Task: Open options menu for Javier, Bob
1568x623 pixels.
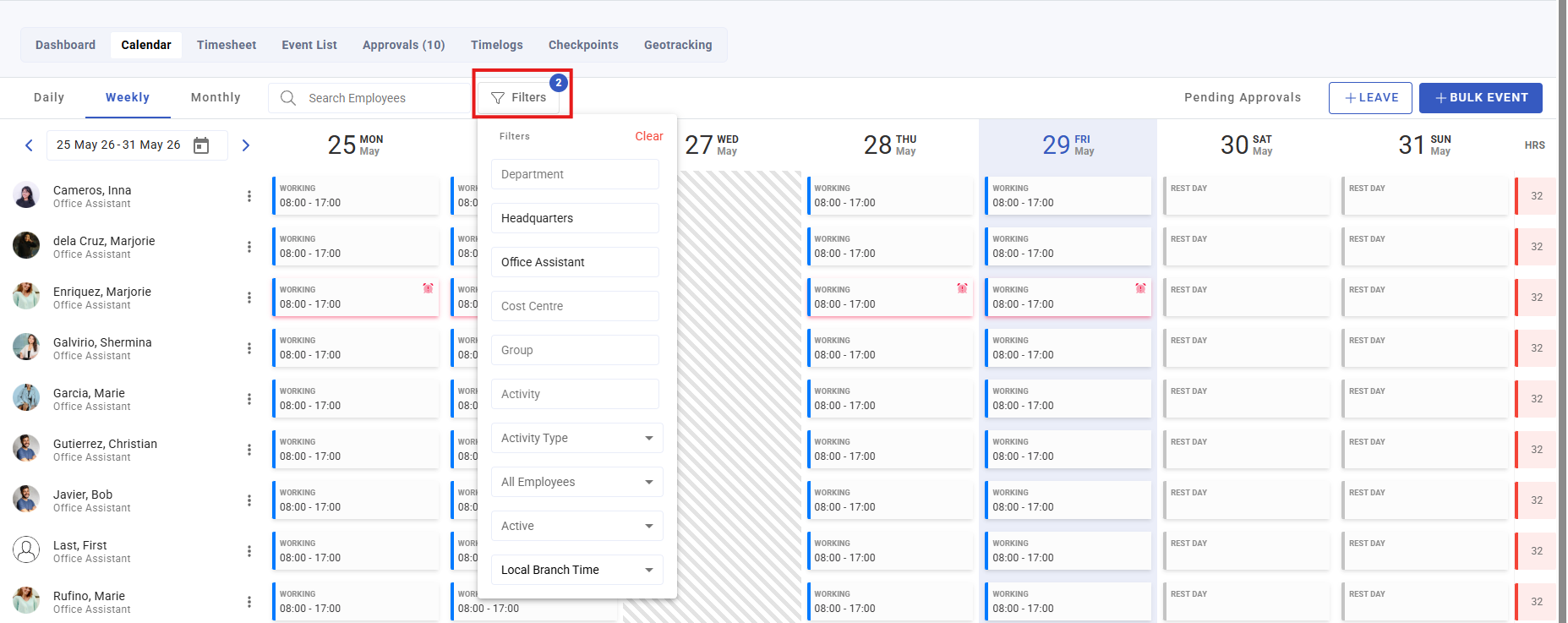Action: [249, 500]
